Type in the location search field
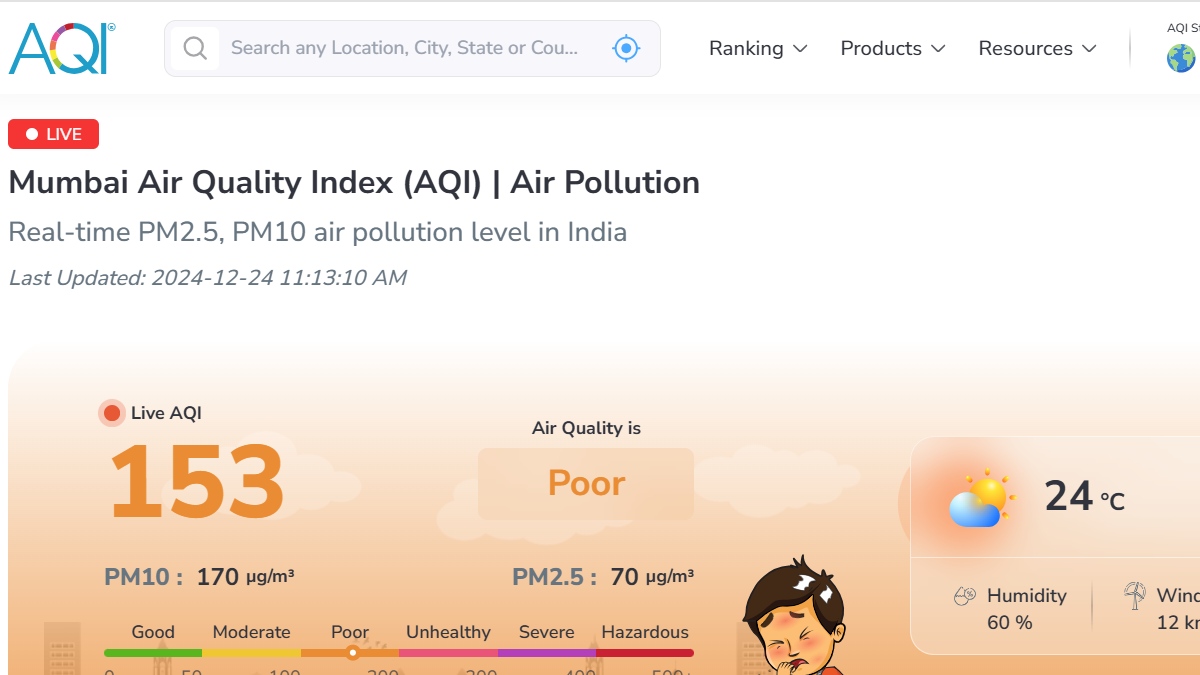 click(405, 48)
